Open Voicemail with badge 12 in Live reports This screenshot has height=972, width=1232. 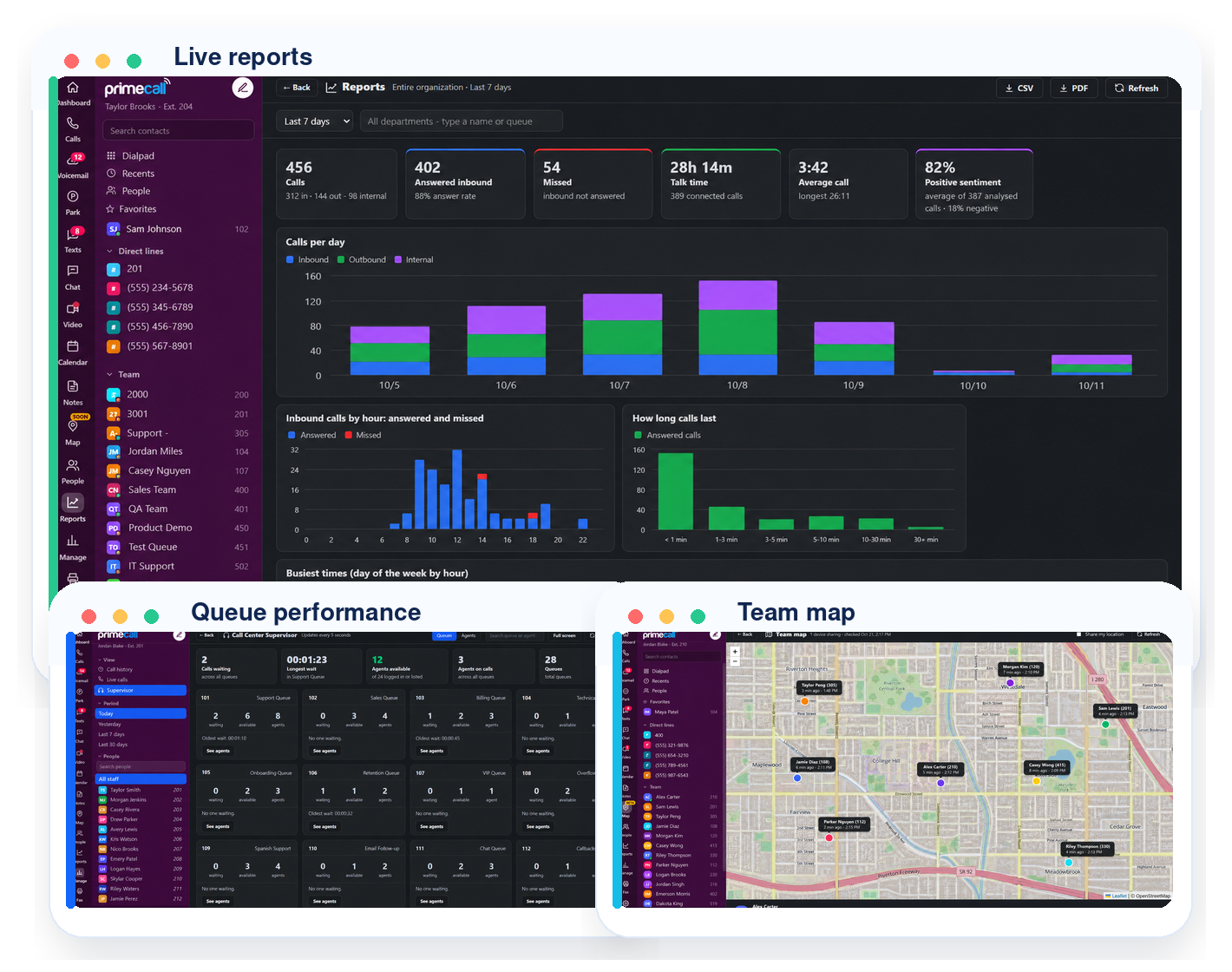(x=73, y=165)
